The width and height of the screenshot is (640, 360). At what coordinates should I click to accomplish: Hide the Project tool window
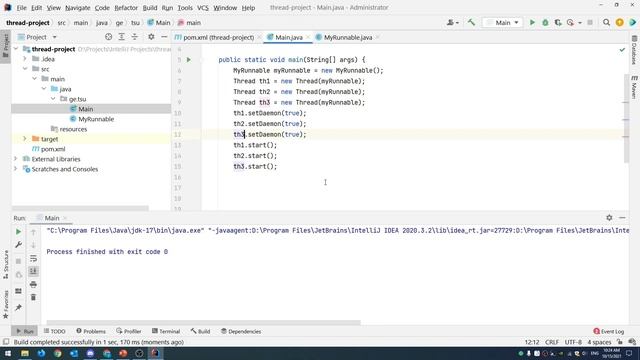[x=164, y=37]
